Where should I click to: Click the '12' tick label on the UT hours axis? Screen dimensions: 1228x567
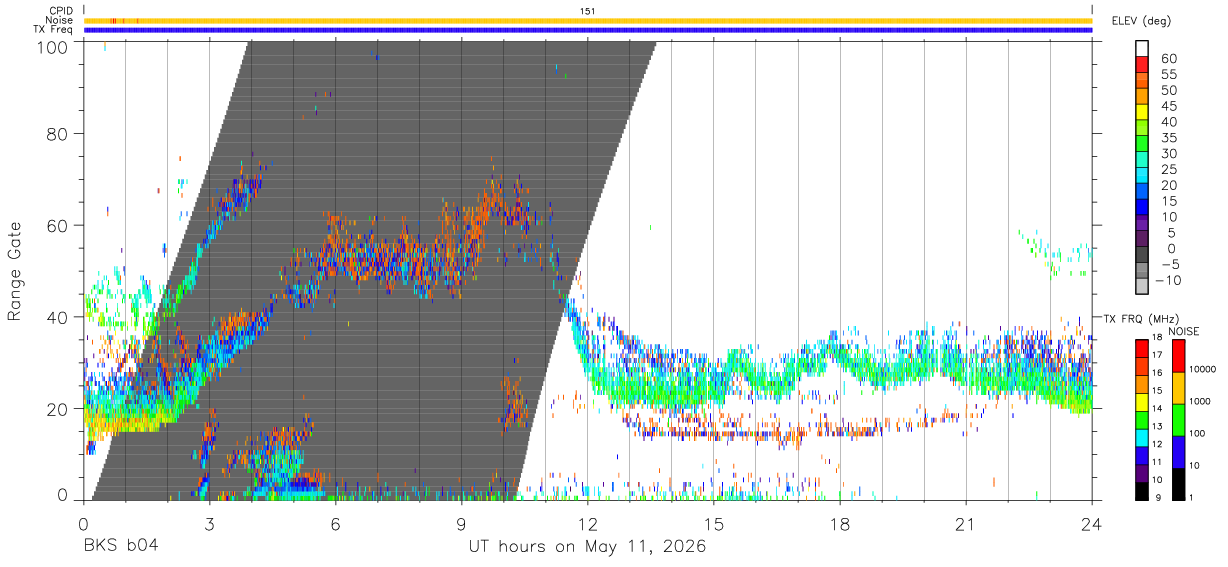588,524
